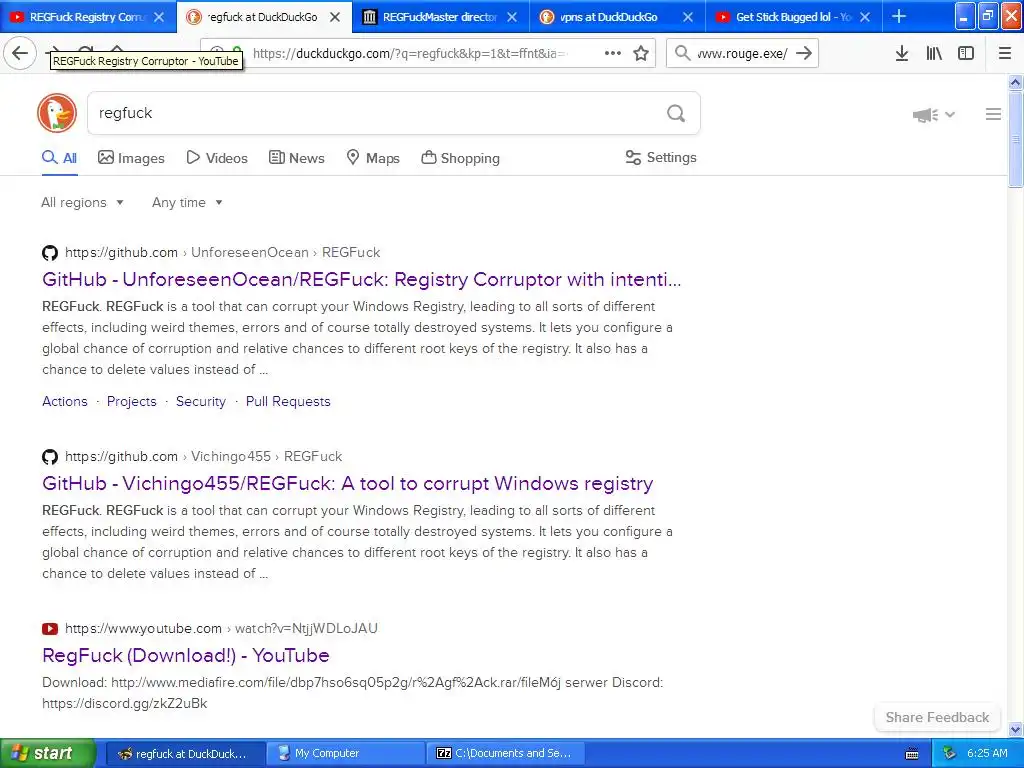Click the megaphone icon on DuckDuckGo
The width and height of the screenshot is (1024, 768).
click(925, 115)
